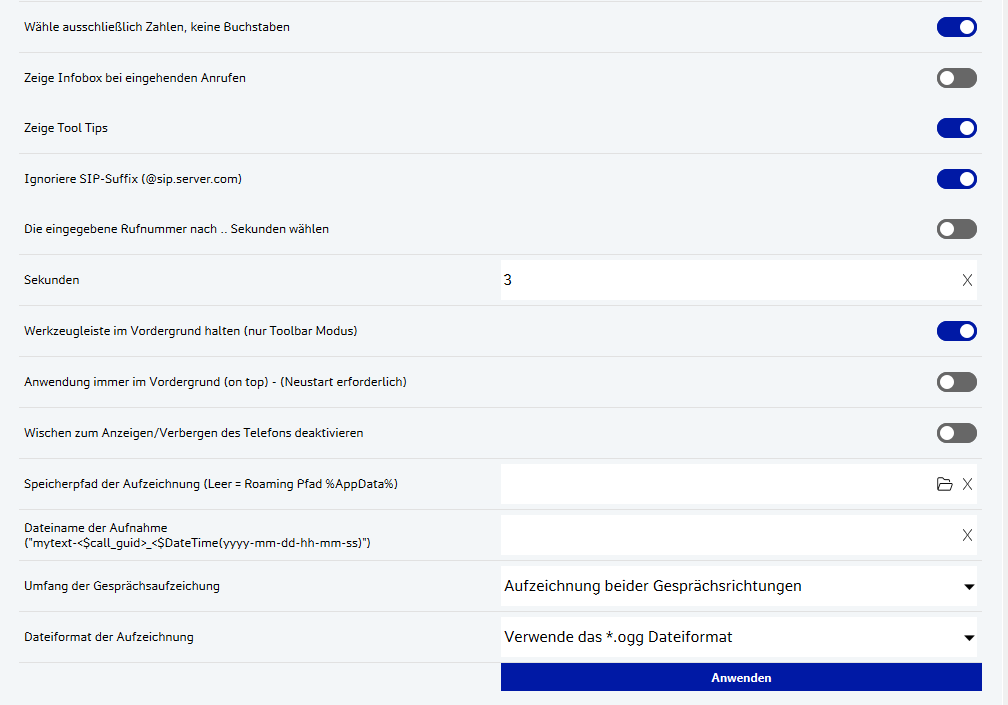Toggle 'Wischen zum Anzeigen/Verbergen' deactivation switch
The image size is (1008, 705).
[956, 433]
